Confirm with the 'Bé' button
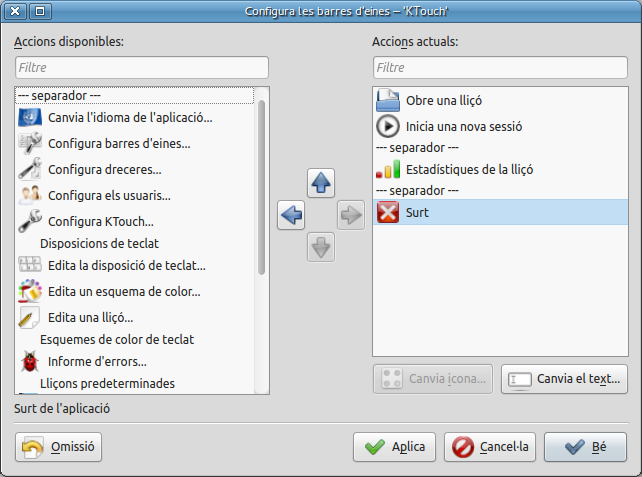642x477 pixels. (585, 447)
